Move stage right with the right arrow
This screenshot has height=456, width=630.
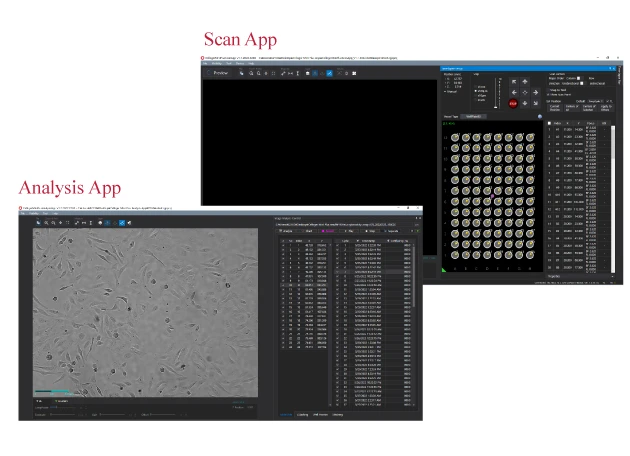[536, 92]
